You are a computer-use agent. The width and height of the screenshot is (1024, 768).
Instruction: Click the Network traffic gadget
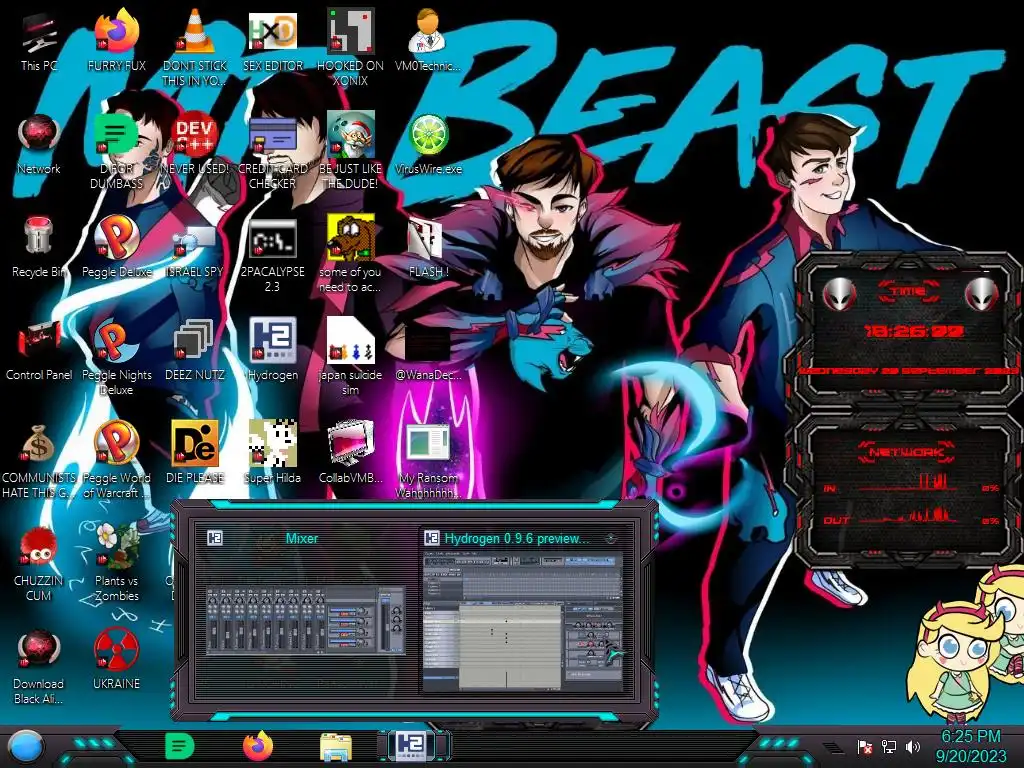[908, 490]
